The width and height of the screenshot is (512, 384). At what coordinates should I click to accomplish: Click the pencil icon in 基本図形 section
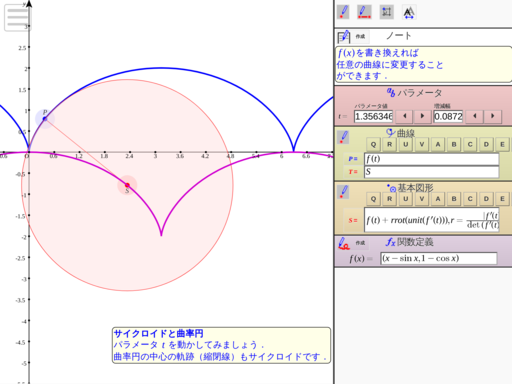(x=343, y=192)
